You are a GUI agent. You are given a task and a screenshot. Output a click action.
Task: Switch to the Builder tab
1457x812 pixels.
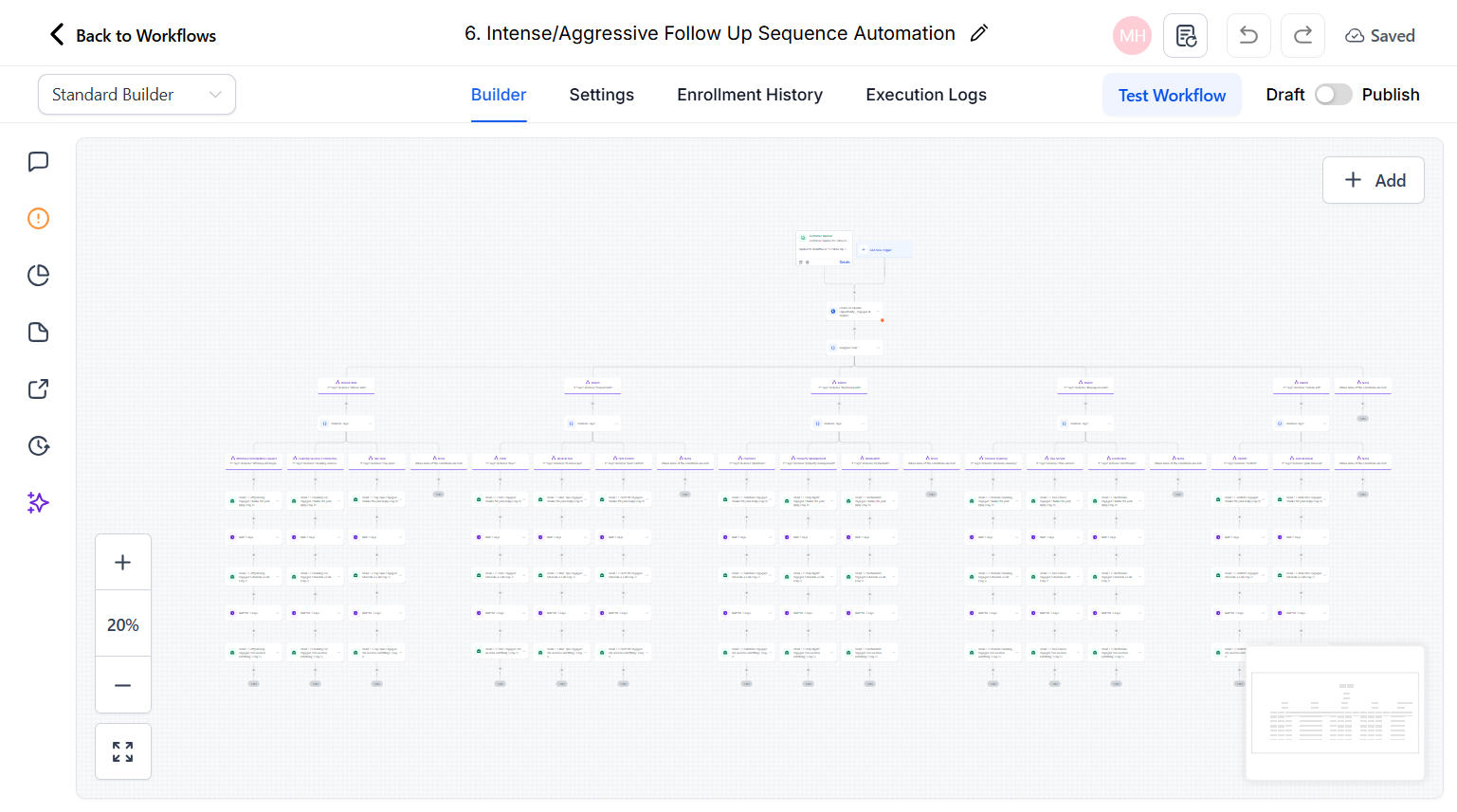(x=499, y=95)
